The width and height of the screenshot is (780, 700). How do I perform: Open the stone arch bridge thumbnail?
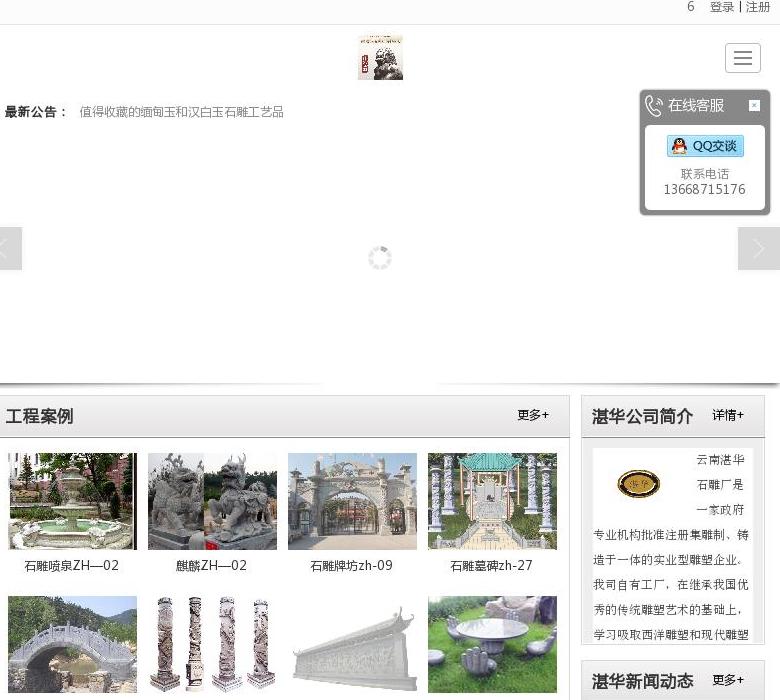click(73, 644)
